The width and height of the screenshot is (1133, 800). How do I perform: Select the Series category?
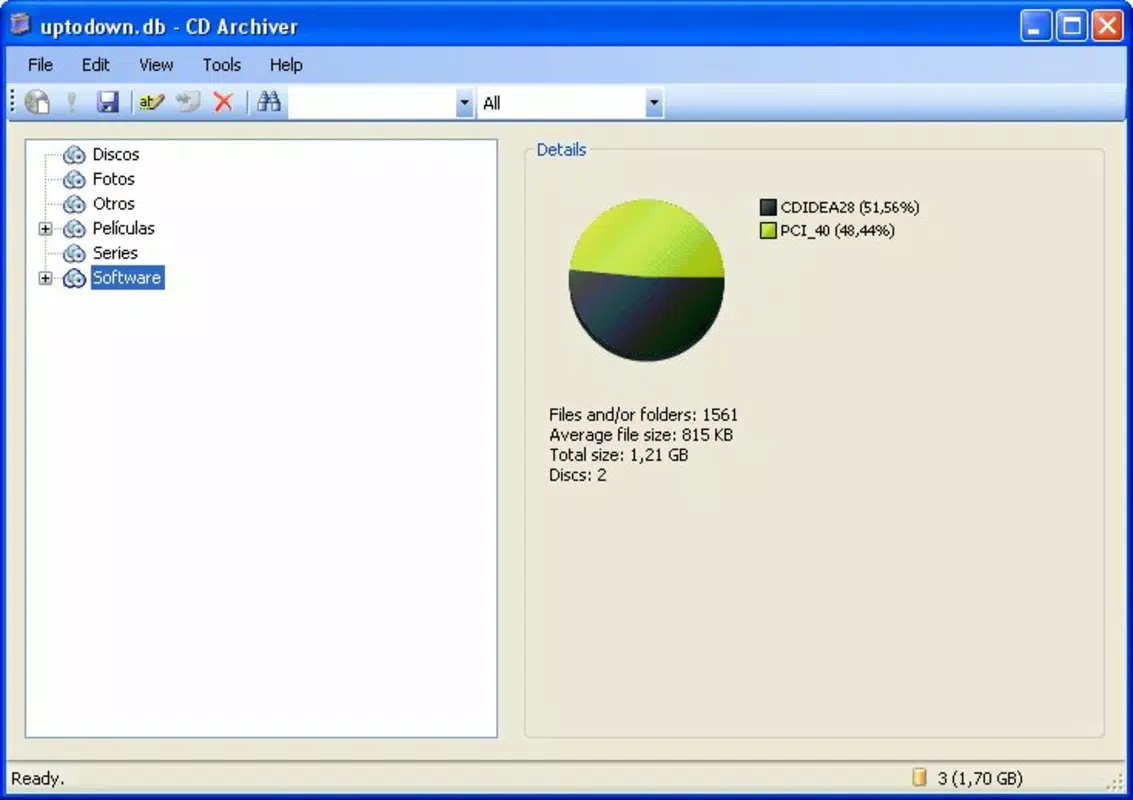(x=115, y=253)
